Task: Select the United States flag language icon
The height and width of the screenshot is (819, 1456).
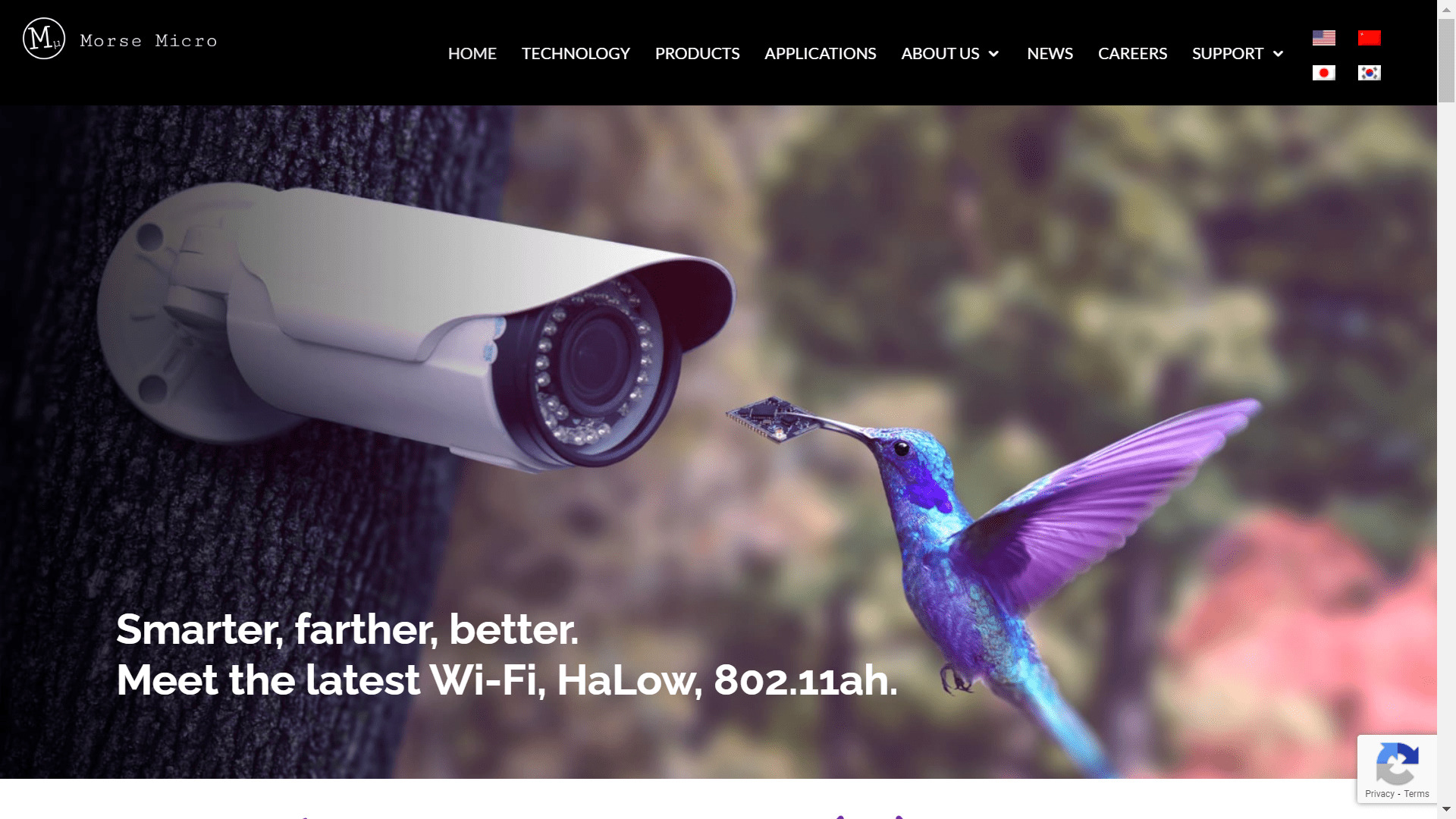Action: pyautogui.click(x=1324, y=38)
